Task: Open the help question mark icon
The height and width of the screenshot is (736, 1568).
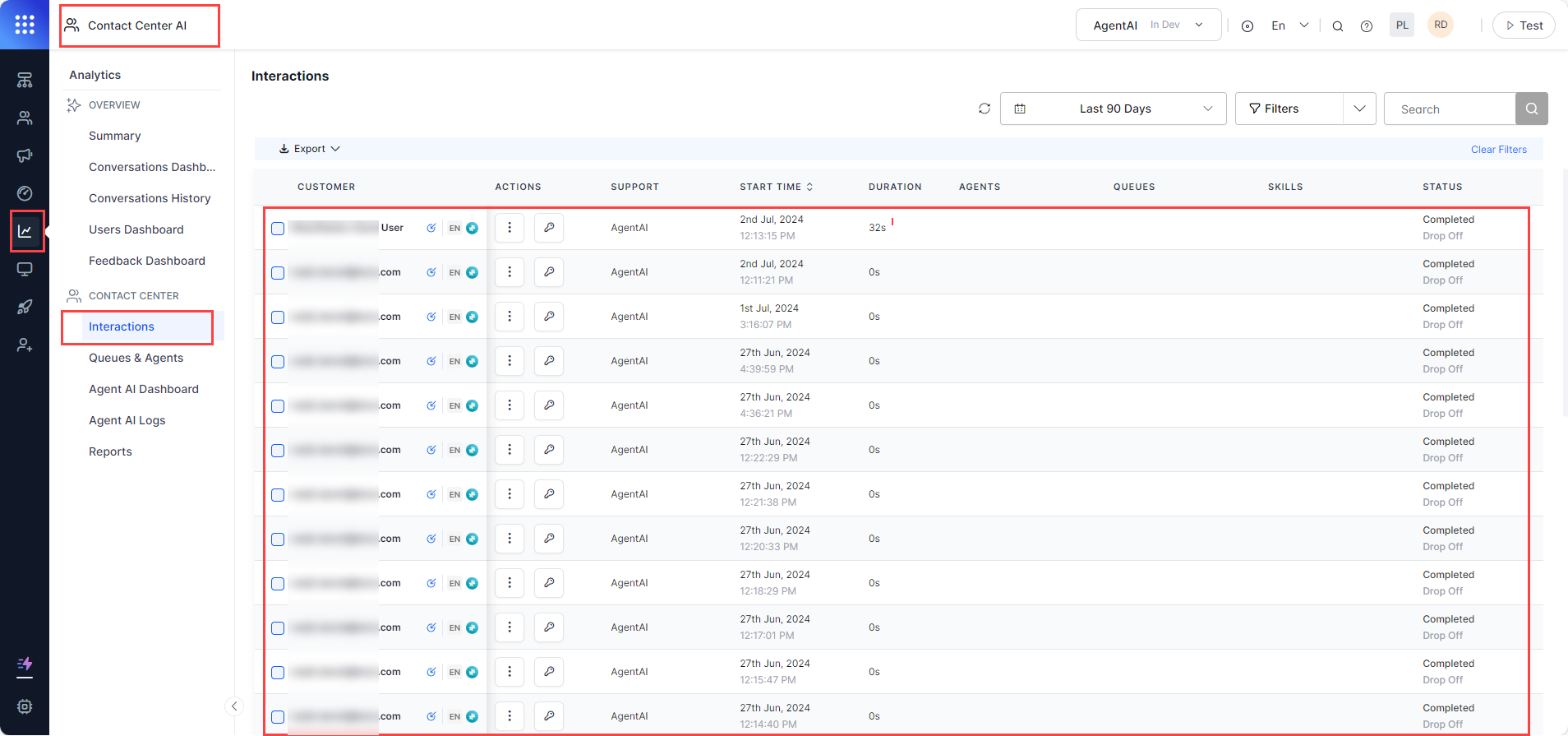Action: coord(1366,26)
